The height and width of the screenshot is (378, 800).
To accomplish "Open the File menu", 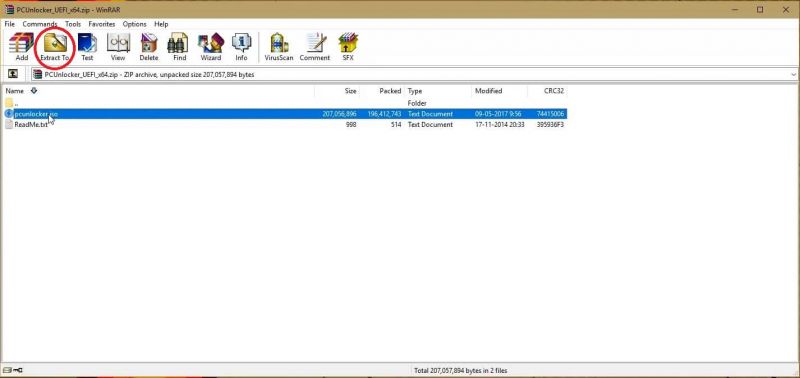I will (10, 24).
